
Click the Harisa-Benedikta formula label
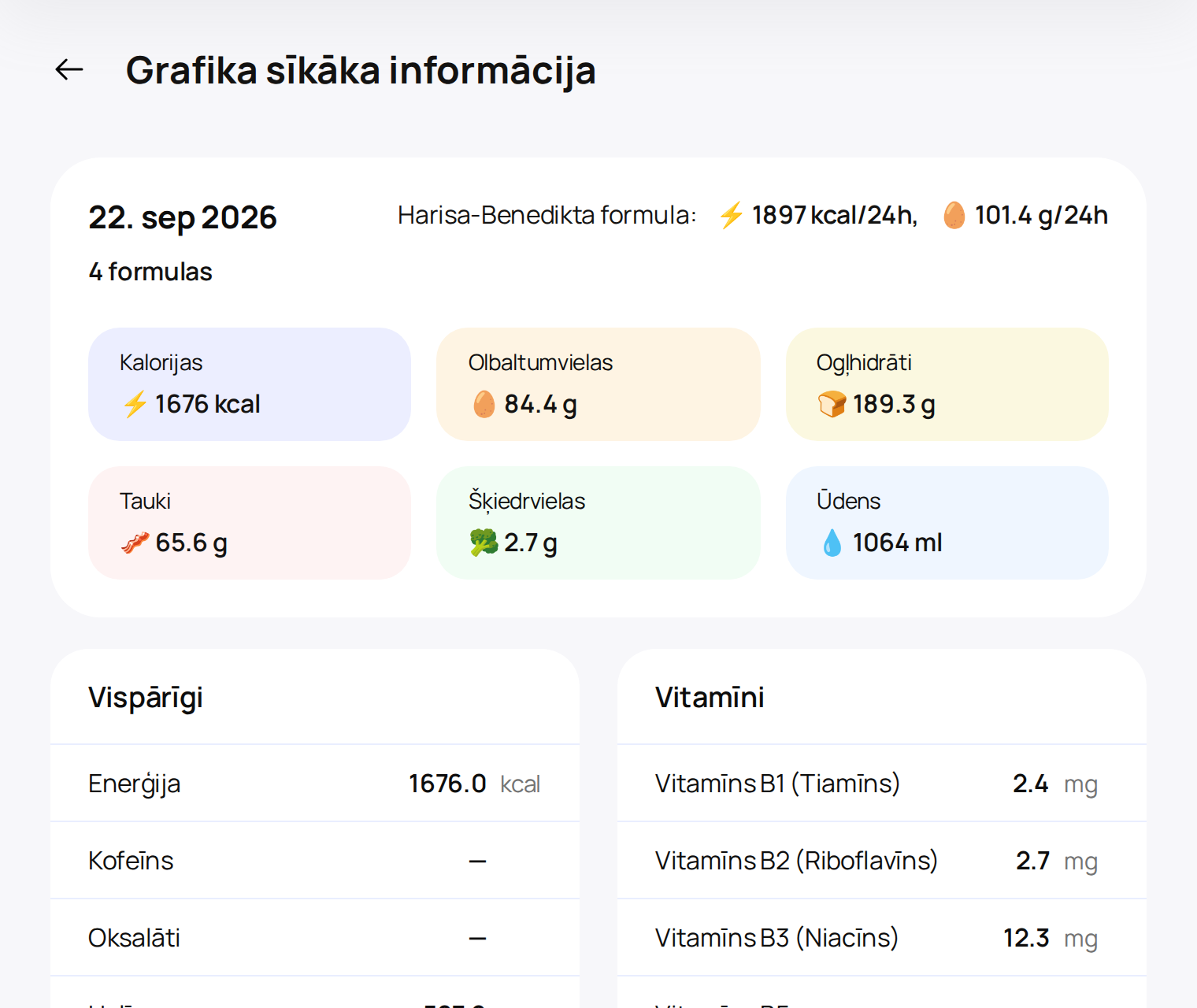(547, 215)
